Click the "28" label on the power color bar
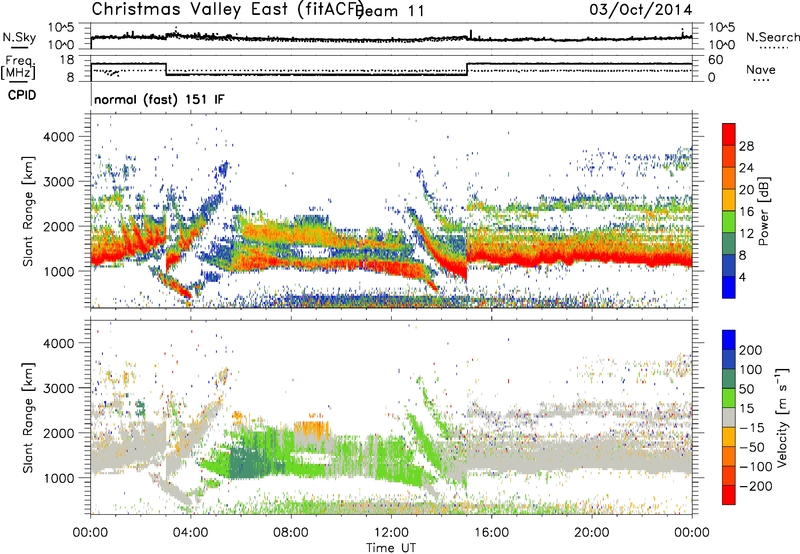The width and height of the screenshot is (800, 554). tap(746, 146)
